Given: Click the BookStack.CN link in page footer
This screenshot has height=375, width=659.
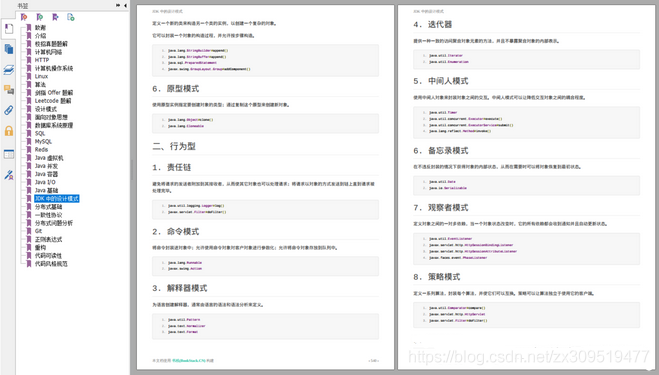Looking at the screenshot, I should 189,360.
